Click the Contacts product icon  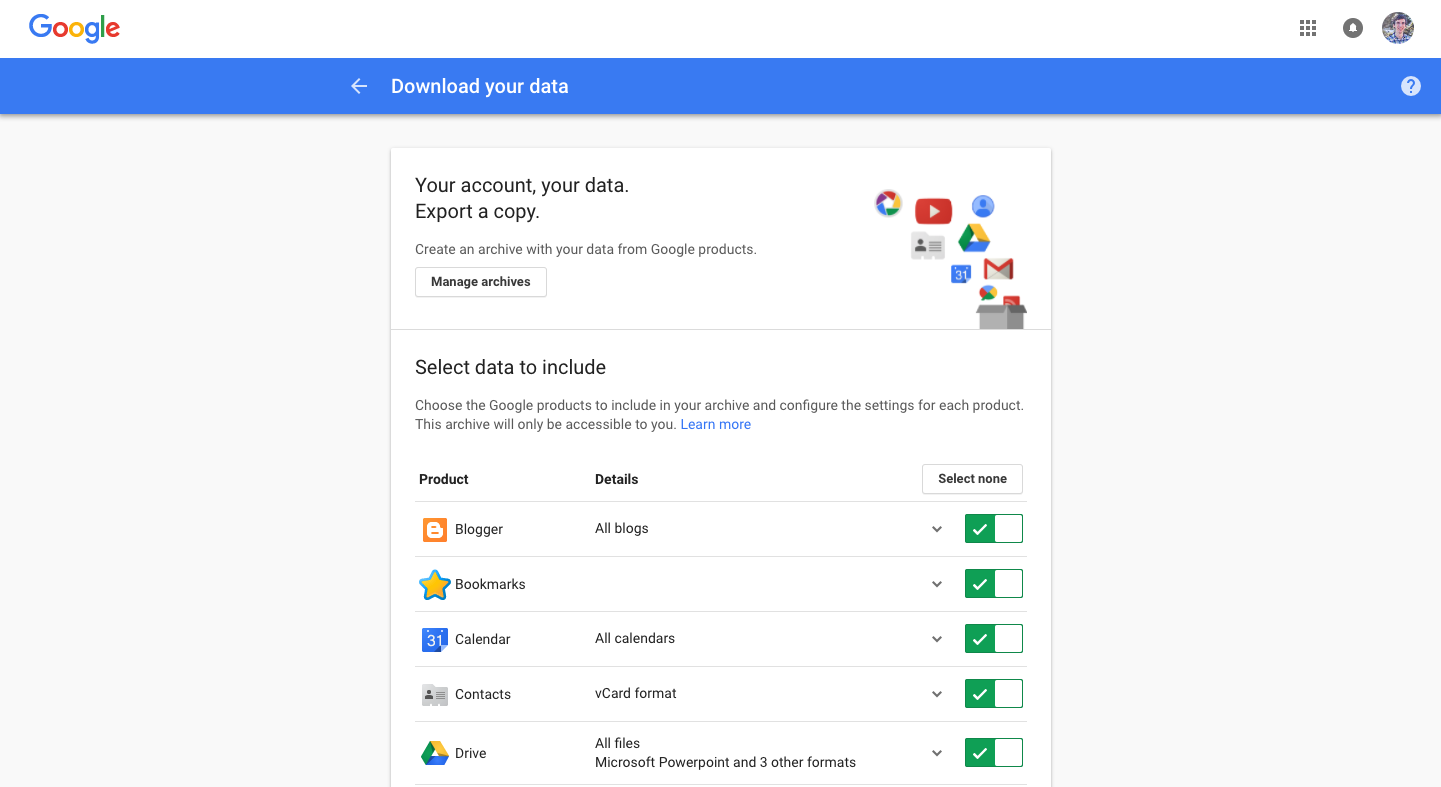435,694
